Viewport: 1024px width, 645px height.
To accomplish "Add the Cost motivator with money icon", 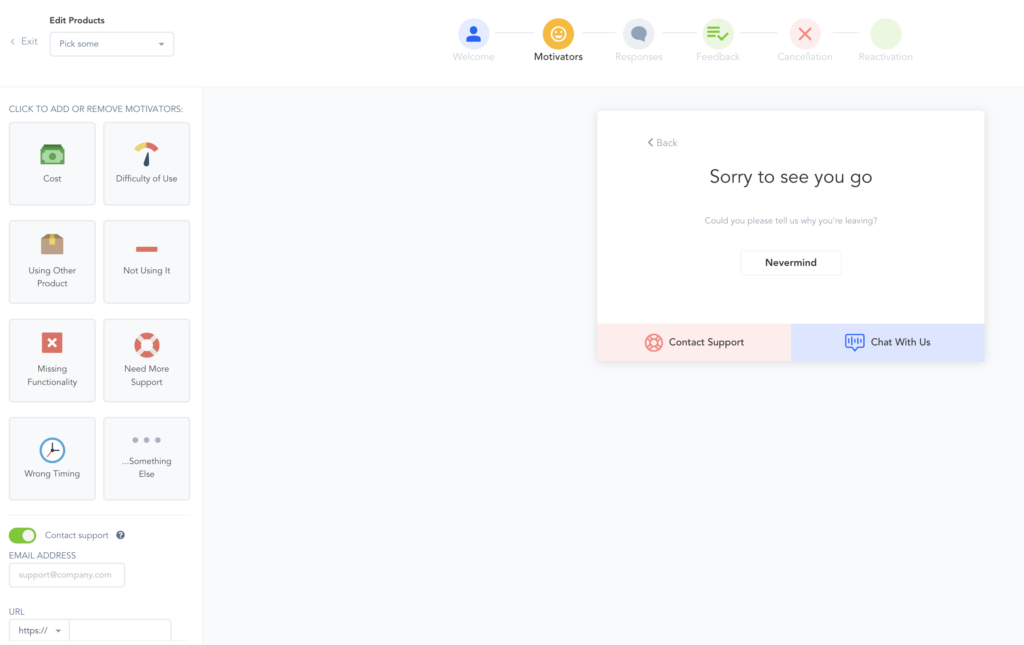I will (x=52, y=164).
